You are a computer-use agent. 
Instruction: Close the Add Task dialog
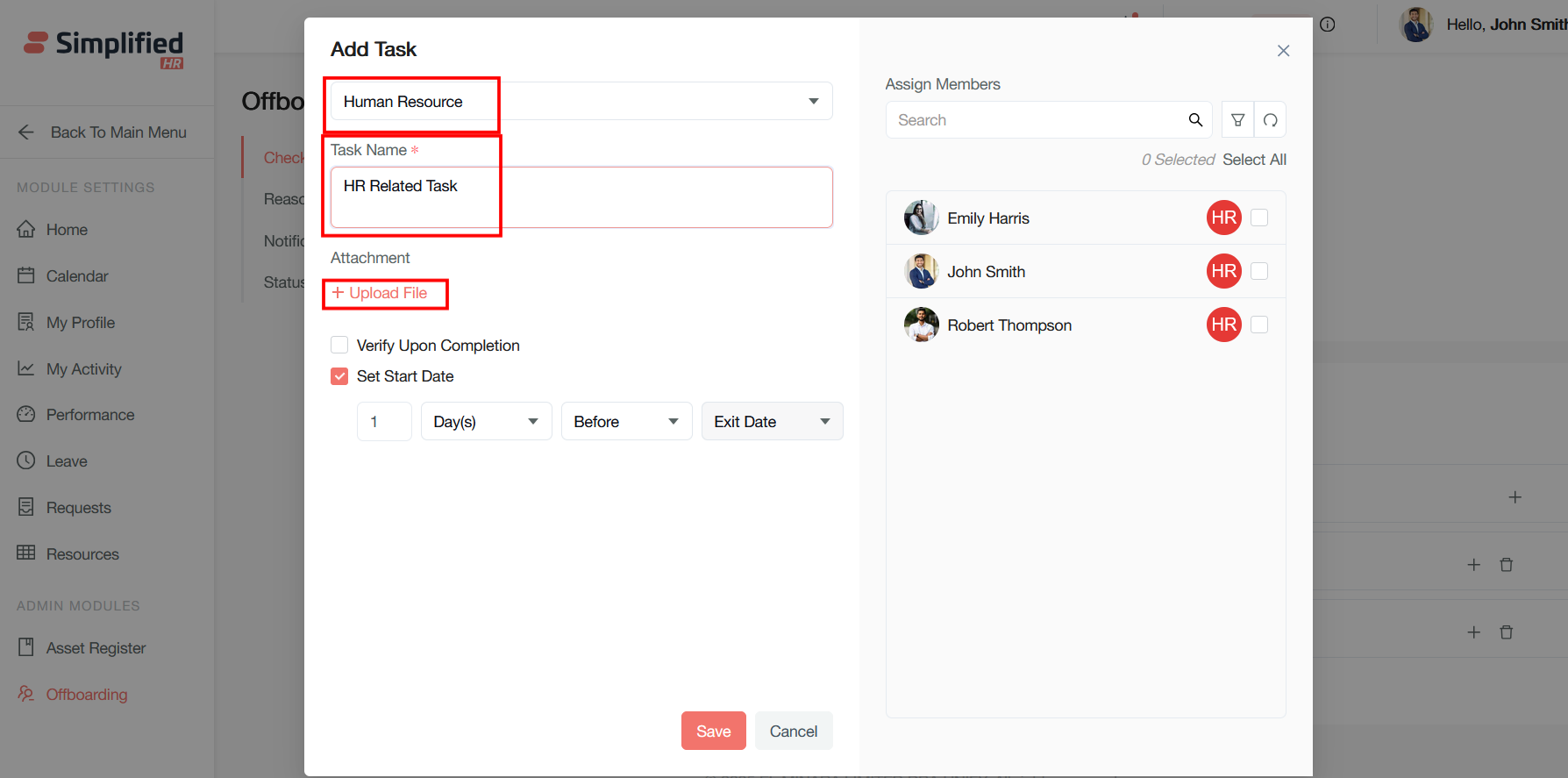[x=1283, y=51]
